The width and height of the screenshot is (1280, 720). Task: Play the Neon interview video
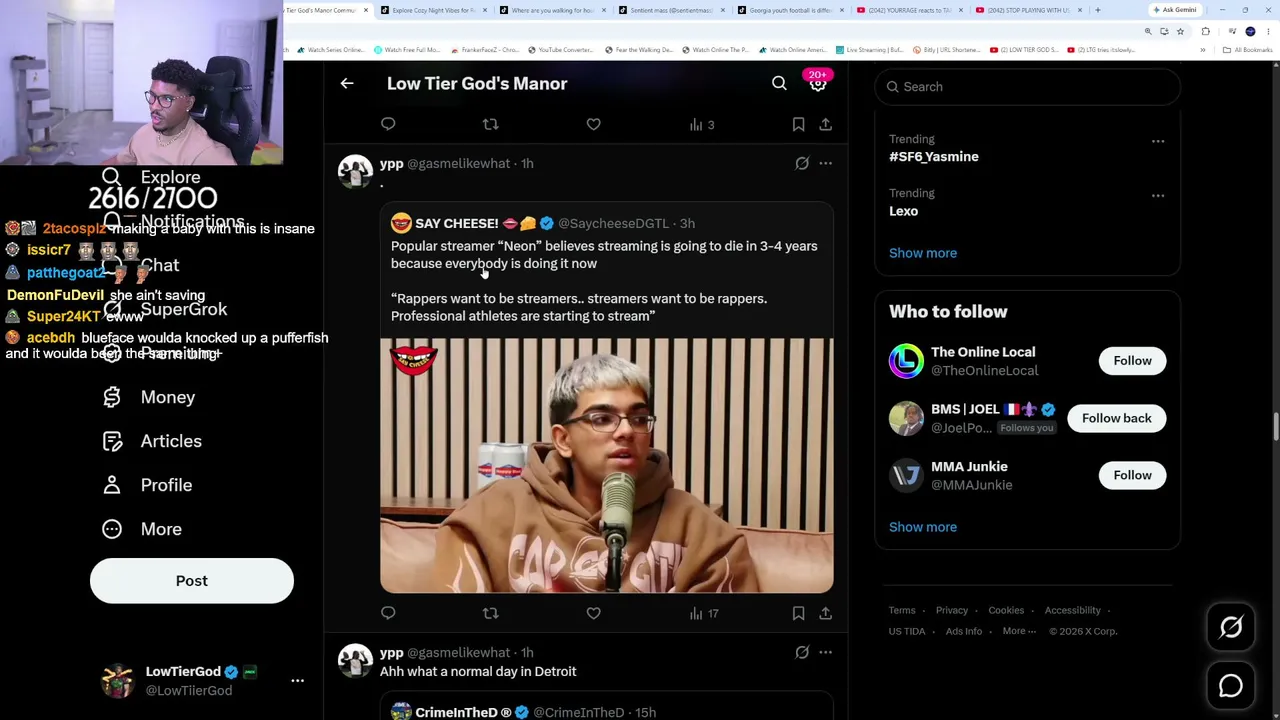[x=606, y=466]
